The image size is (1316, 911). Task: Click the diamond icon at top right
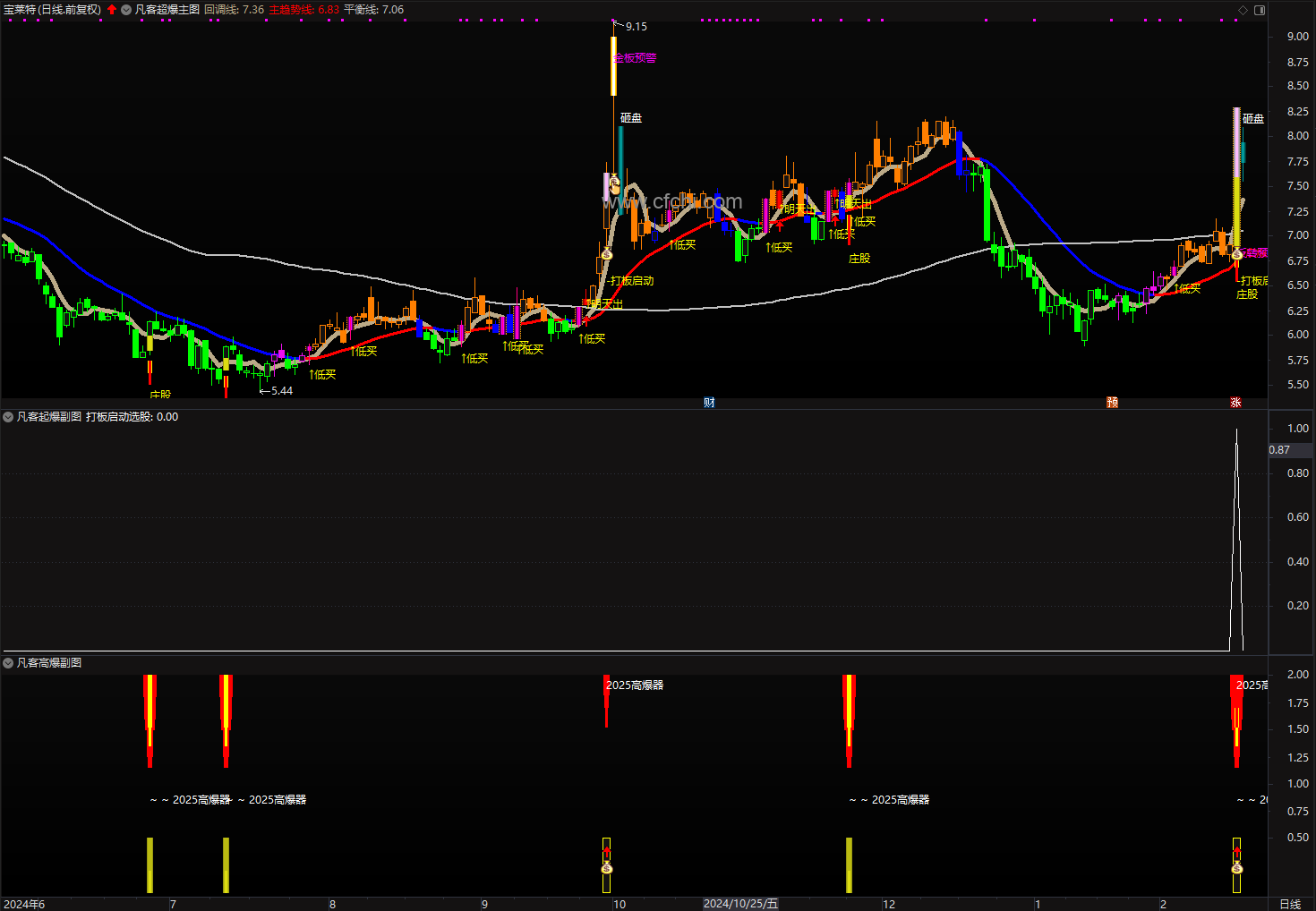coord(1243,10)
